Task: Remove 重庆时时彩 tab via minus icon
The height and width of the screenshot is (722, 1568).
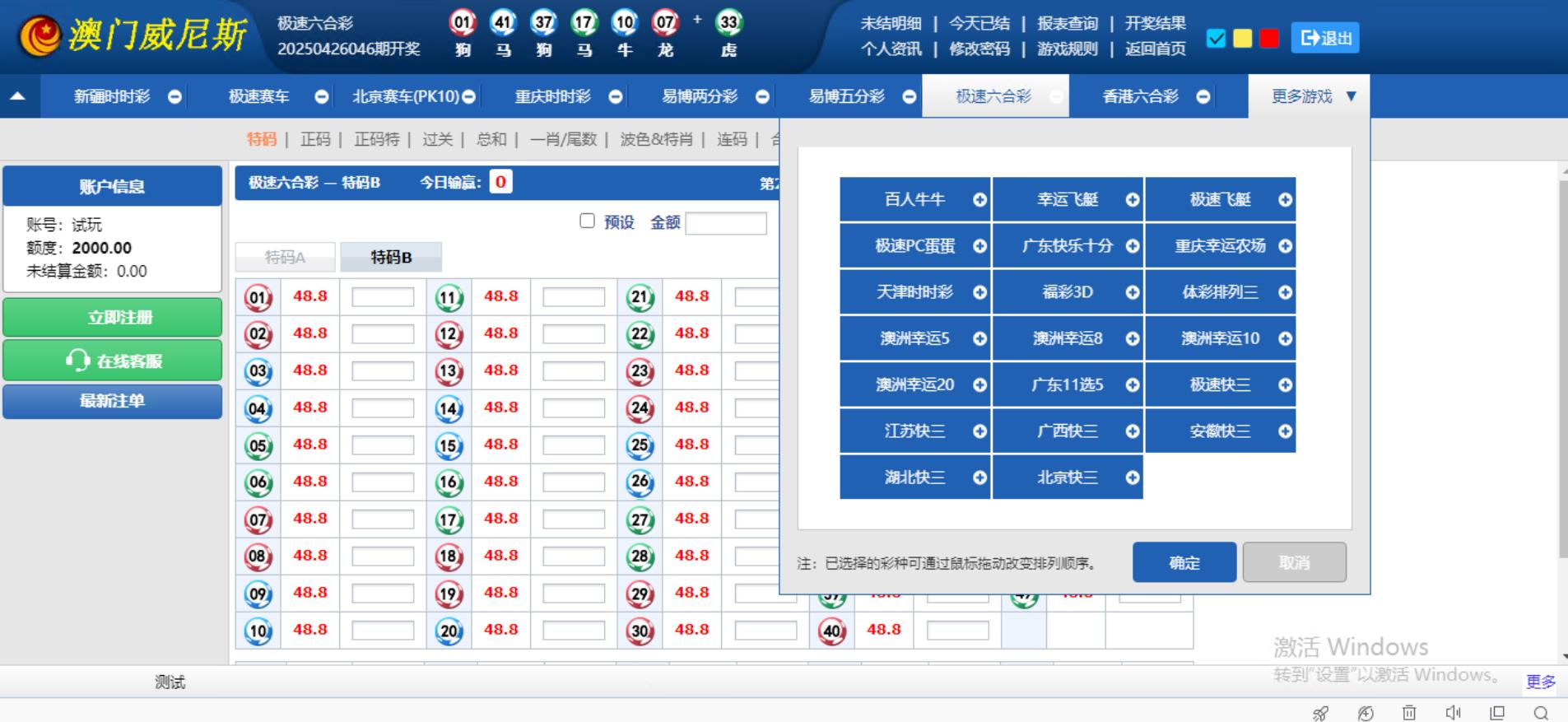Action: [616, 97]
